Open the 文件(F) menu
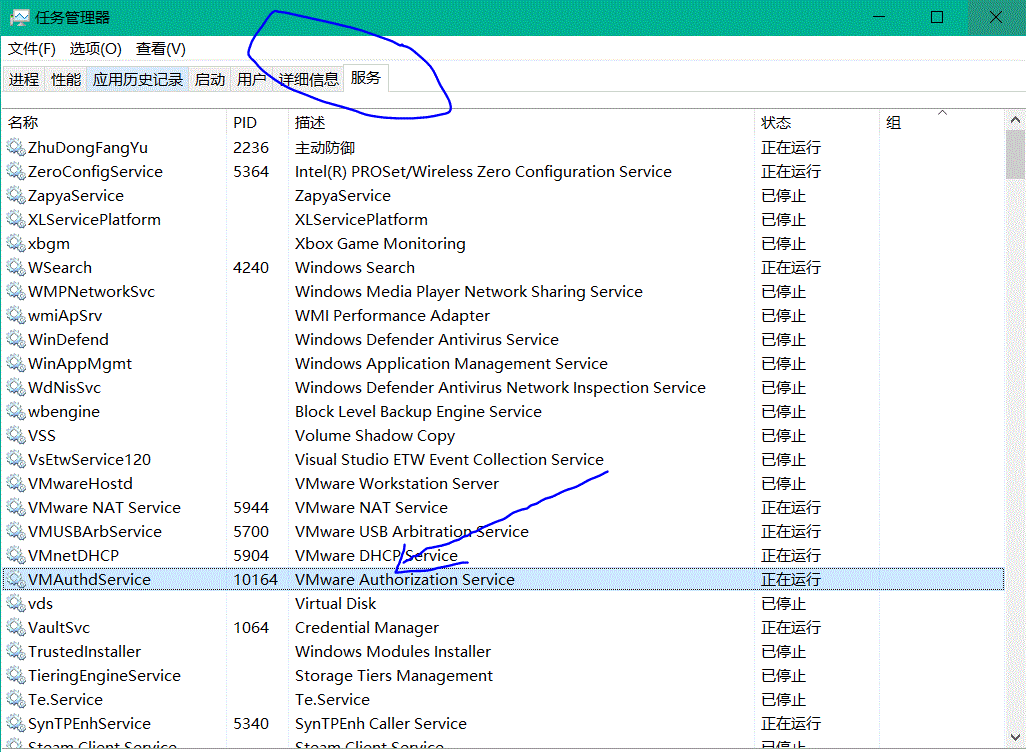1026x752 pixels. point(31,49)
